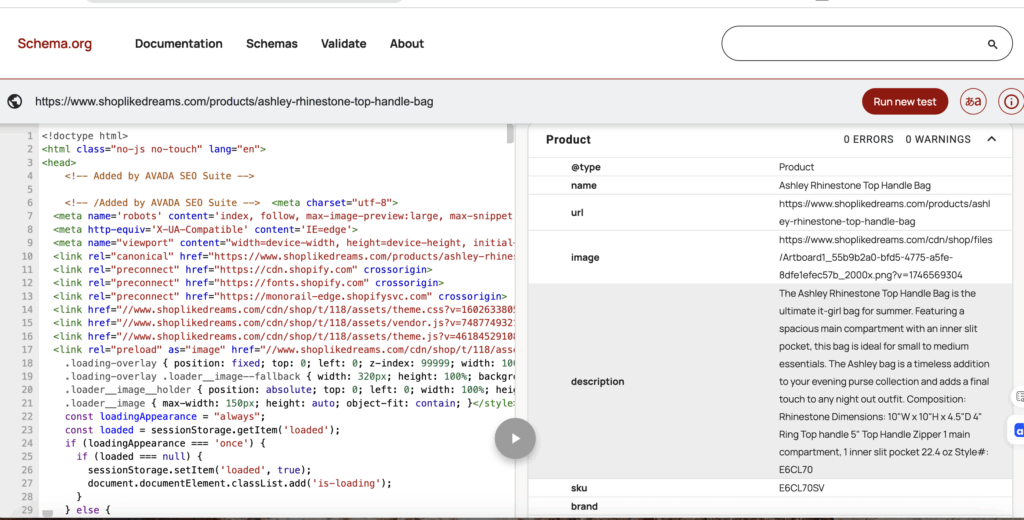Open the Documentation menu
Image resolution: width=1024 pixels, height=520 pixels.
pyautogui.click(x=178, y=44)
